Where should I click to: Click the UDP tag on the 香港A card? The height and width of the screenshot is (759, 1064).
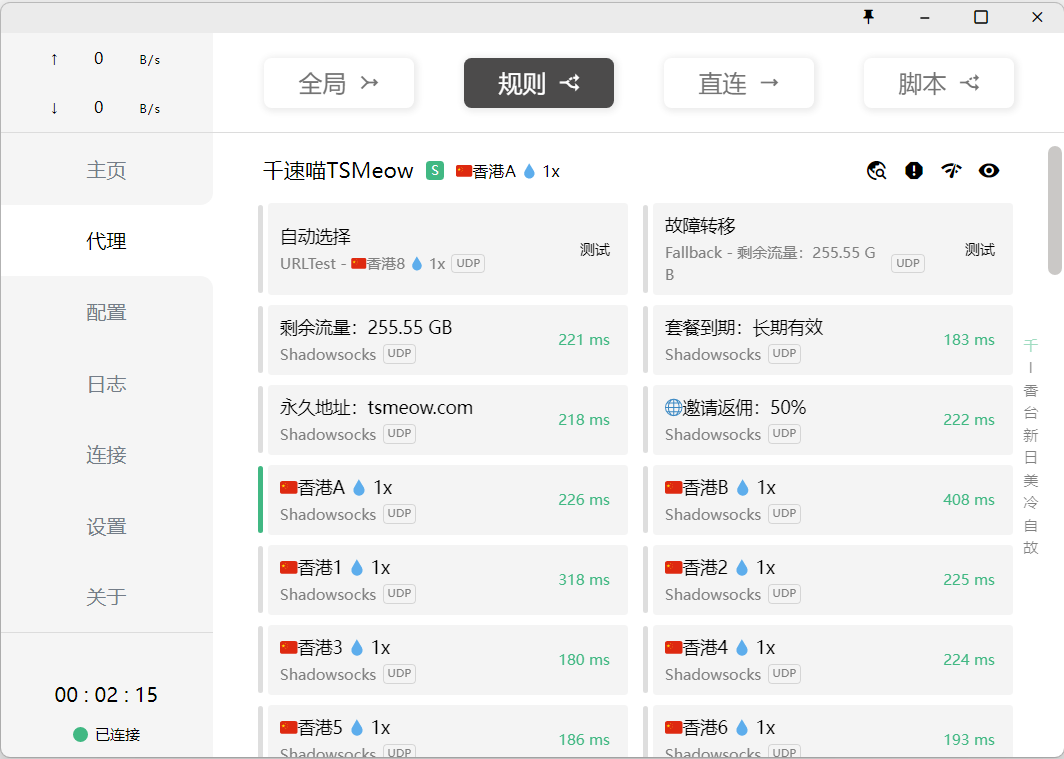click(x=399, y=513)
